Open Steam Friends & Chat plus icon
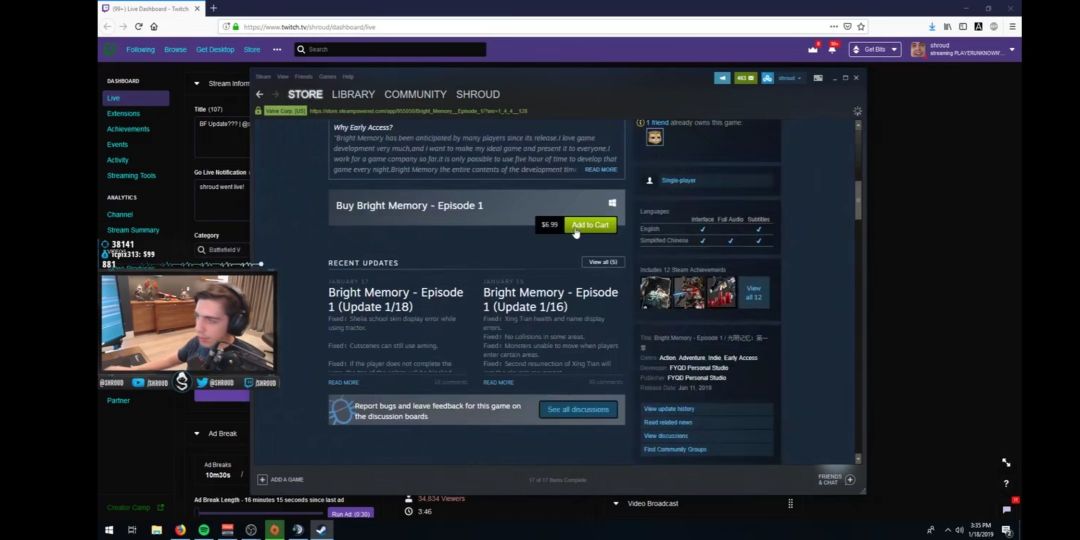1080x540 pixels. tap(850, 479)
